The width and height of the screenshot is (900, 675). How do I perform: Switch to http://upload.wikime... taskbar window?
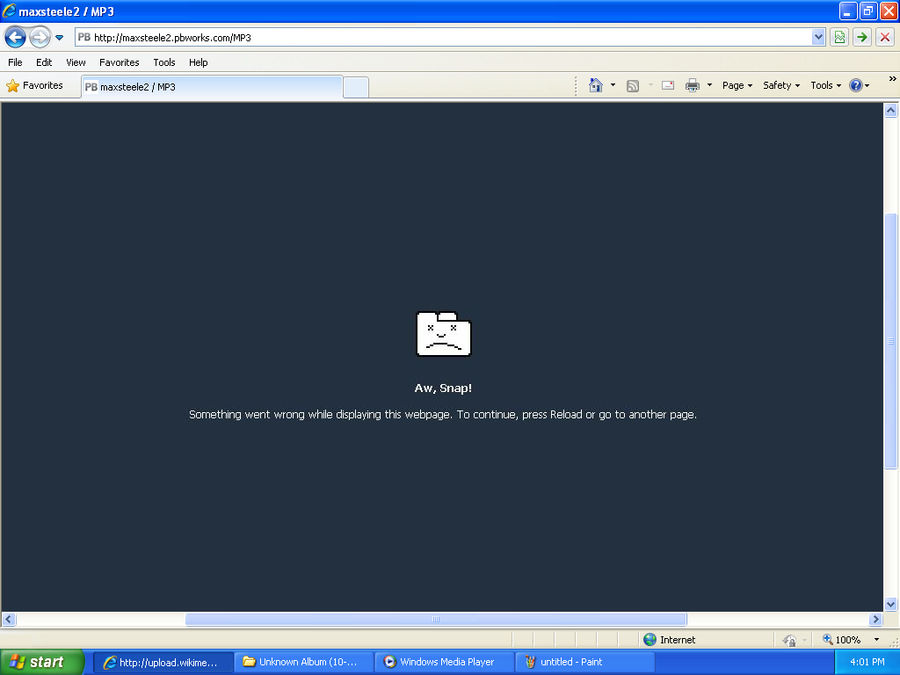click(x=163, y=662)
